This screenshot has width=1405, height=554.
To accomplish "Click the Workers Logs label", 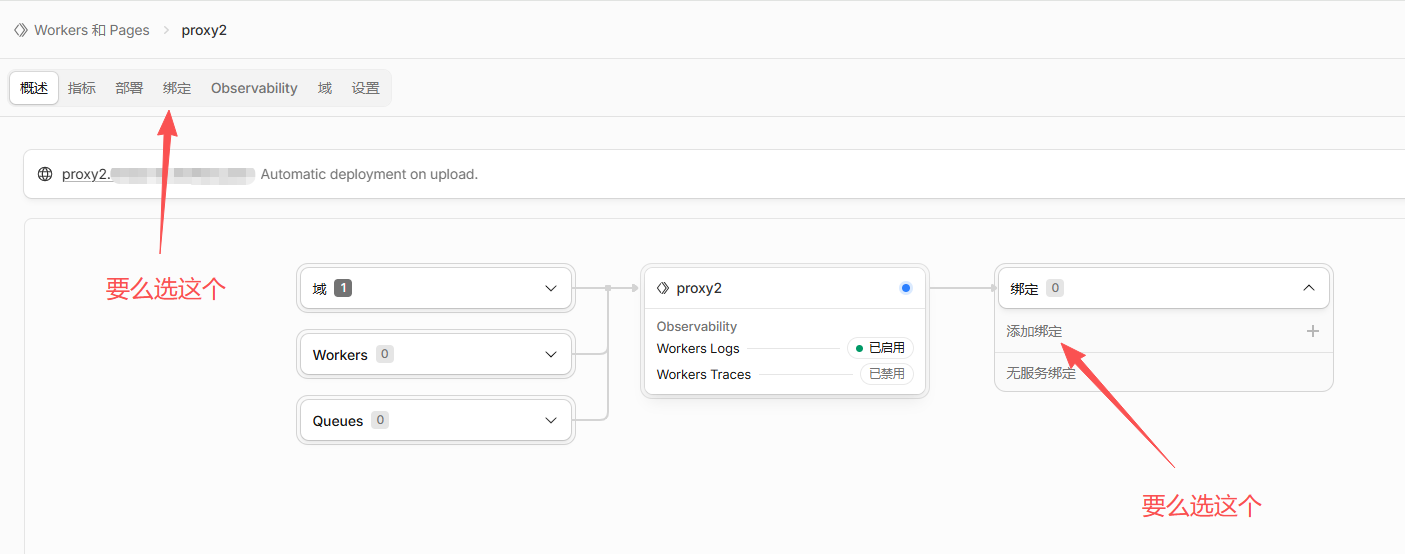I will coord(698,348).
